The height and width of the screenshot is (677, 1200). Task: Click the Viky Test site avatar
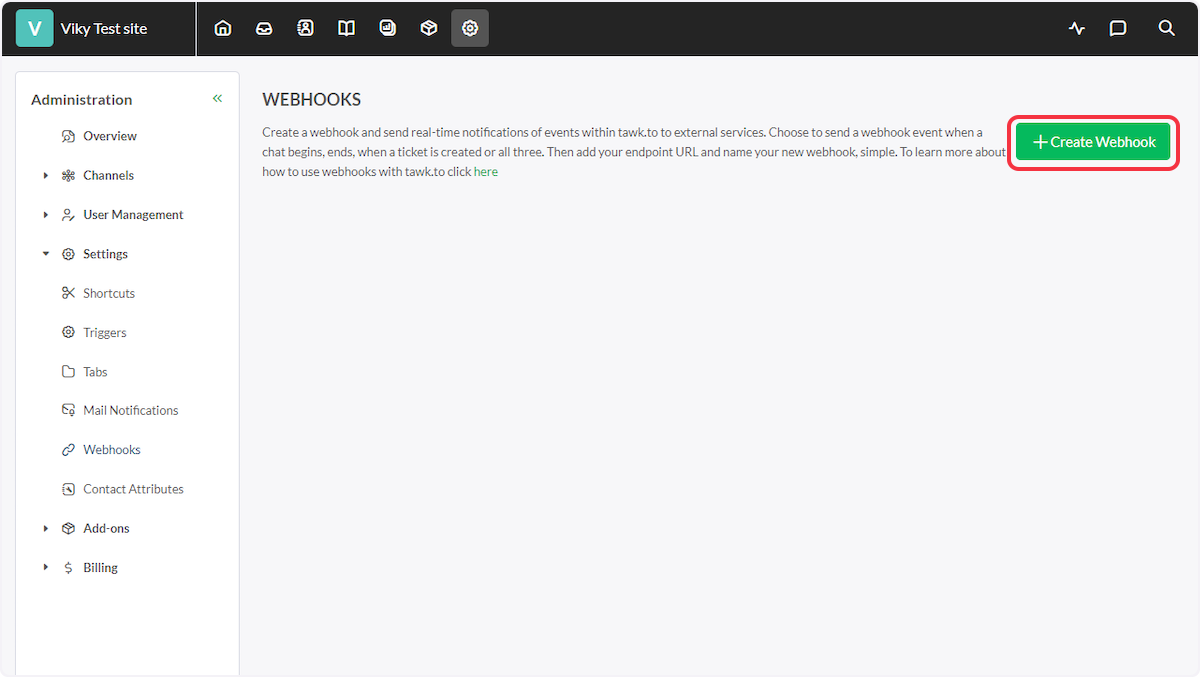pos(34,27)
